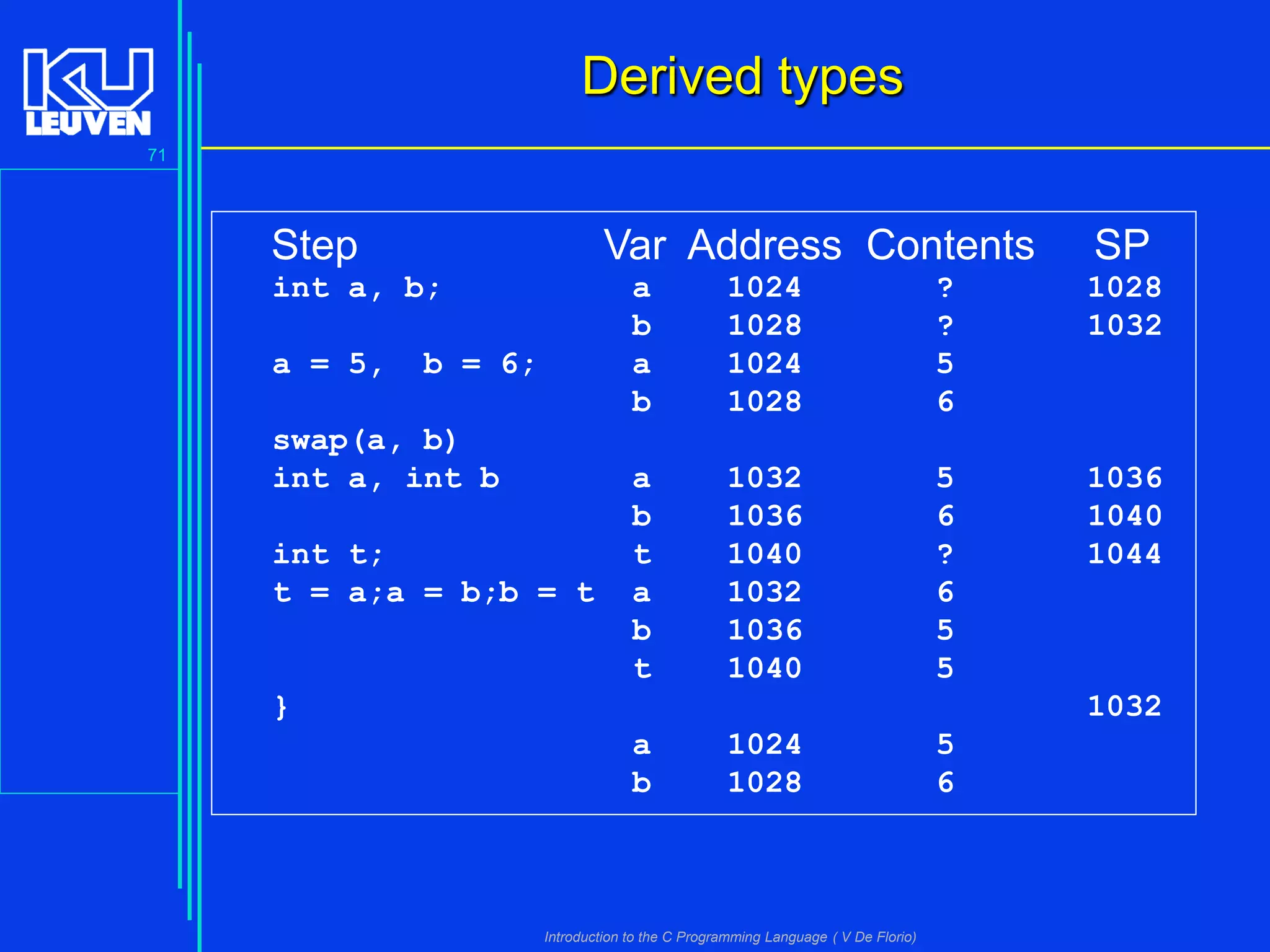Screen dimensions: 1270x952
Task: Click the address 1040 next to 't ?'
Action: coord(764,554)
